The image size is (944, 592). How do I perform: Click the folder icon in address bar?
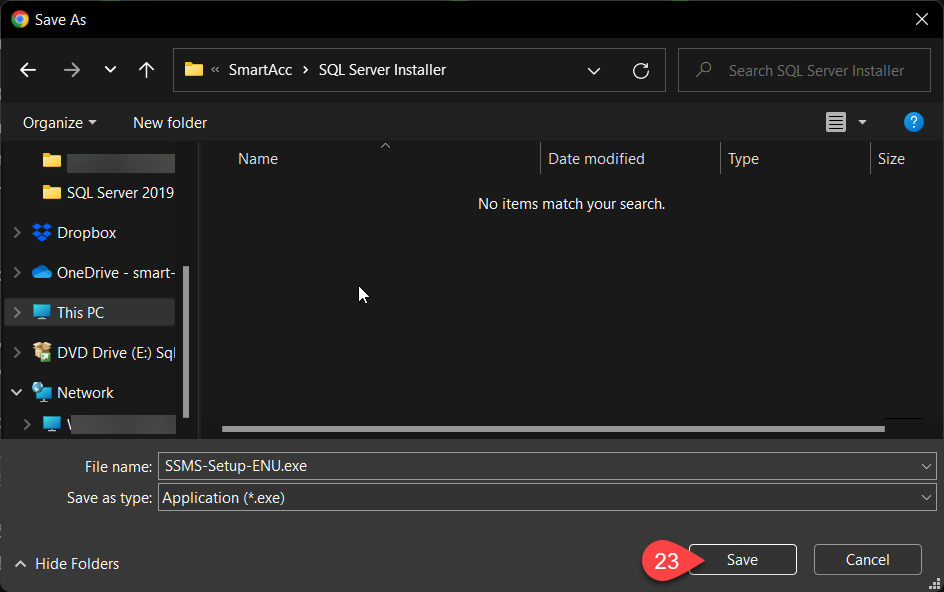click(x=193, y=69)
